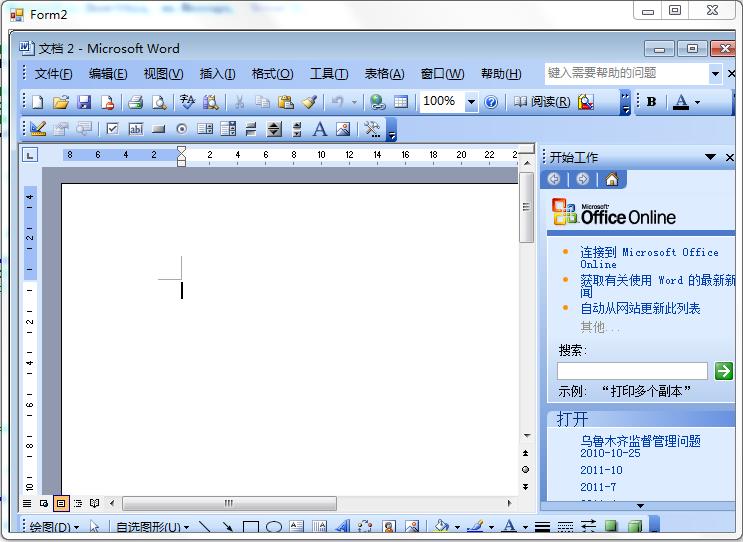Insert a table using the table icon
The height and width of the screenshot is (542, 743).
(401, 102)
